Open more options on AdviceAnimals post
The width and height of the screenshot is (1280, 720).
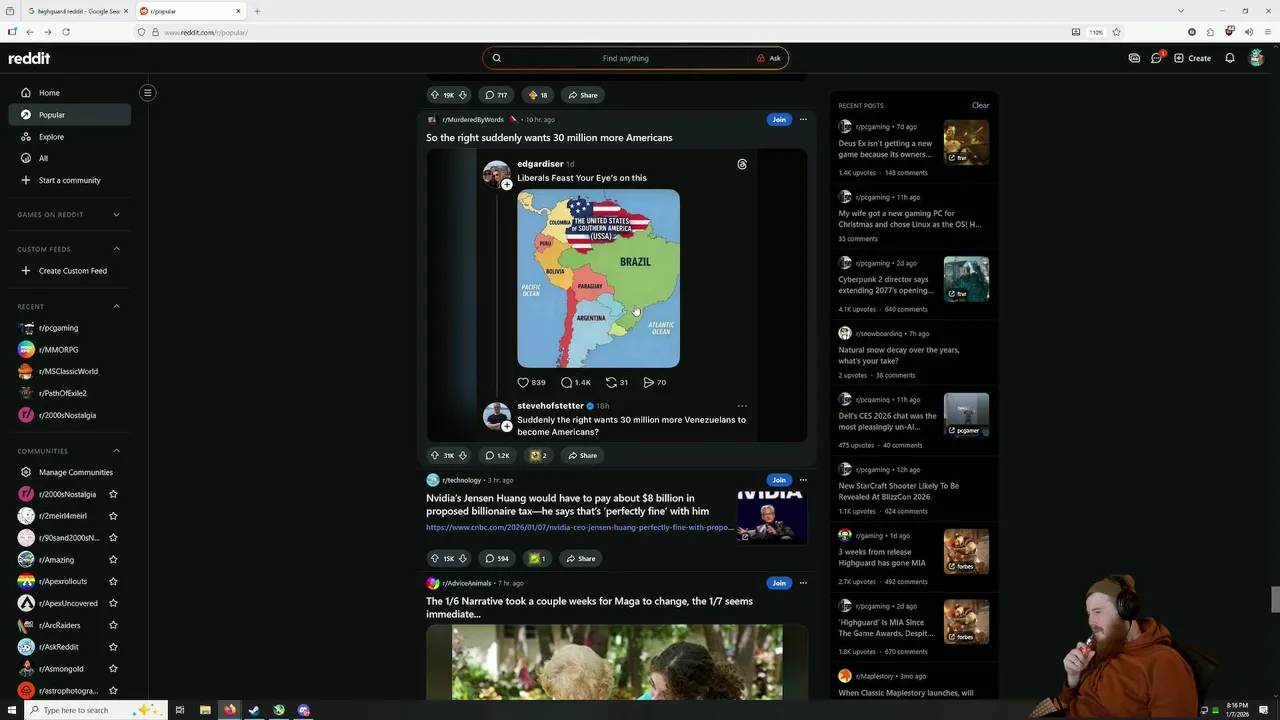803,583
